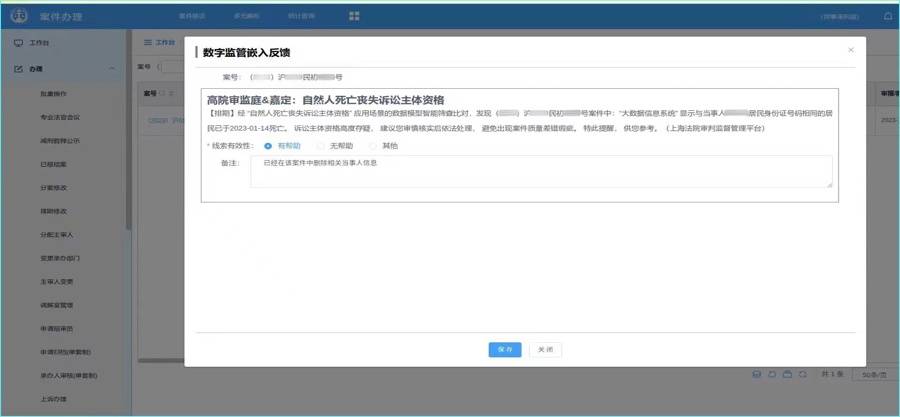Image resolution: width=900 pixels, height=417 pixels.
Task: Click the grid apps icon in header
Action: click(x=354, y=16)
